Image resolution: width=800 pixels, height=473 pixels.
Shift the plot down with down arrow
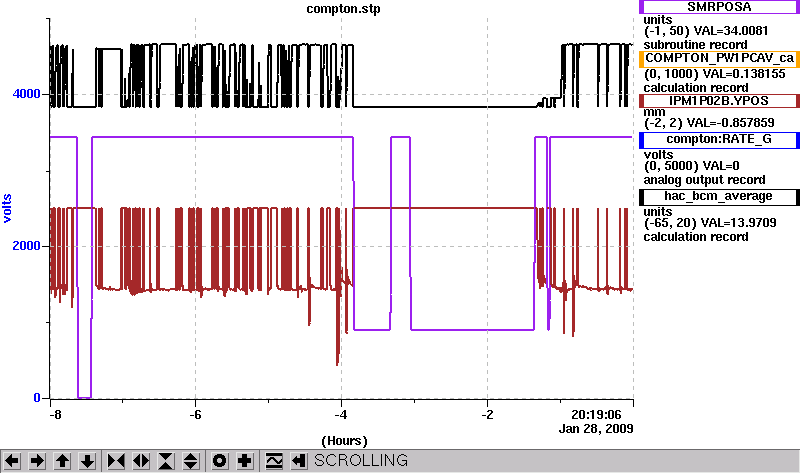[87, 461]
